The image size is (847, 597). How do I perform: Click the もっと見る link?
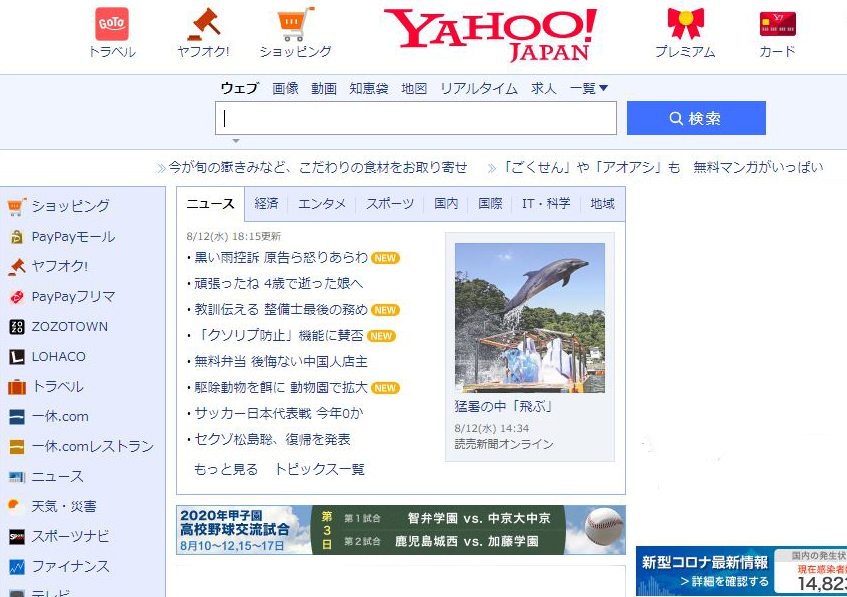click(x=225, y=469)
